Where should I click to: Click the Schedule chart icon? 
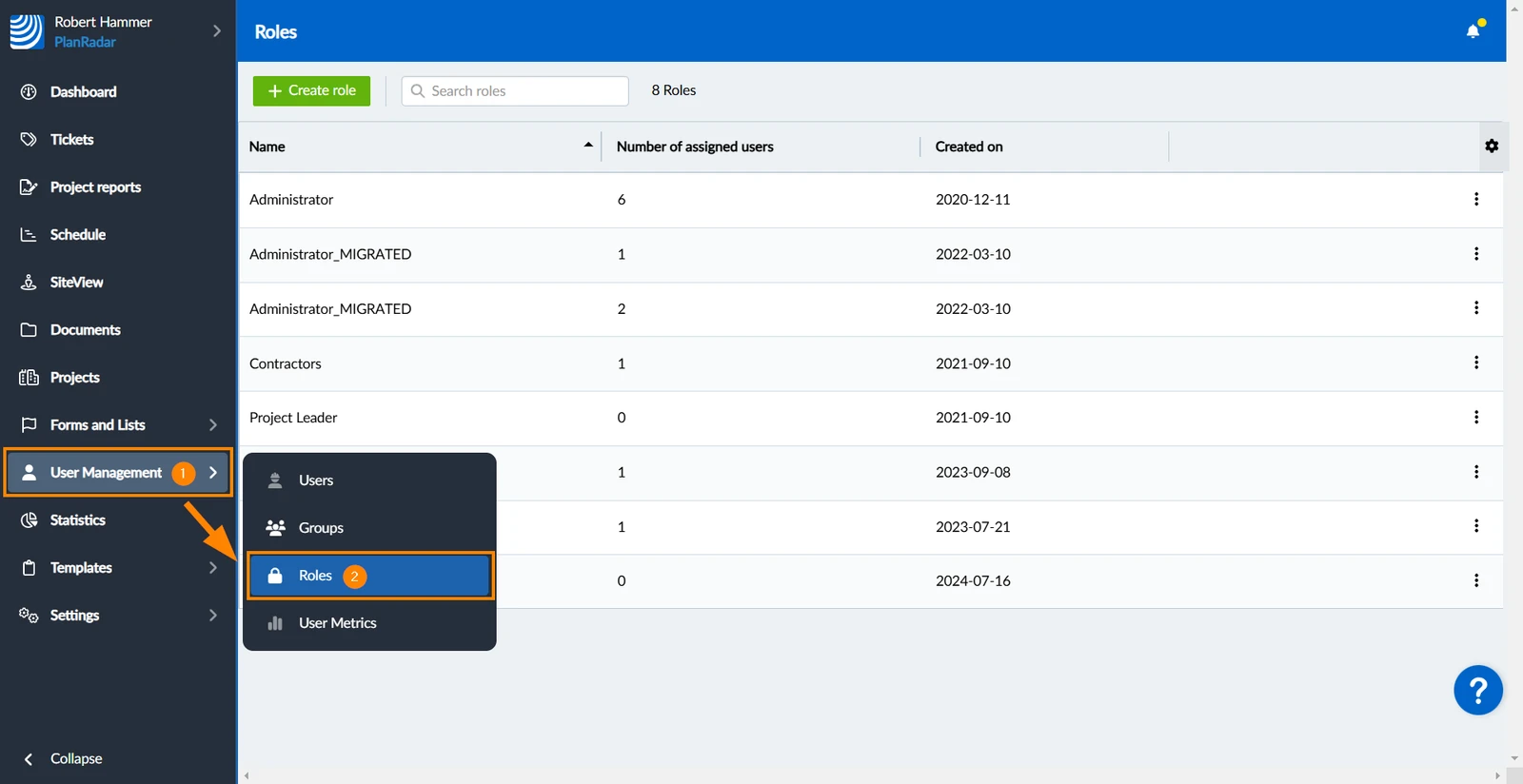pyautogui.click(x=29, y=234)
